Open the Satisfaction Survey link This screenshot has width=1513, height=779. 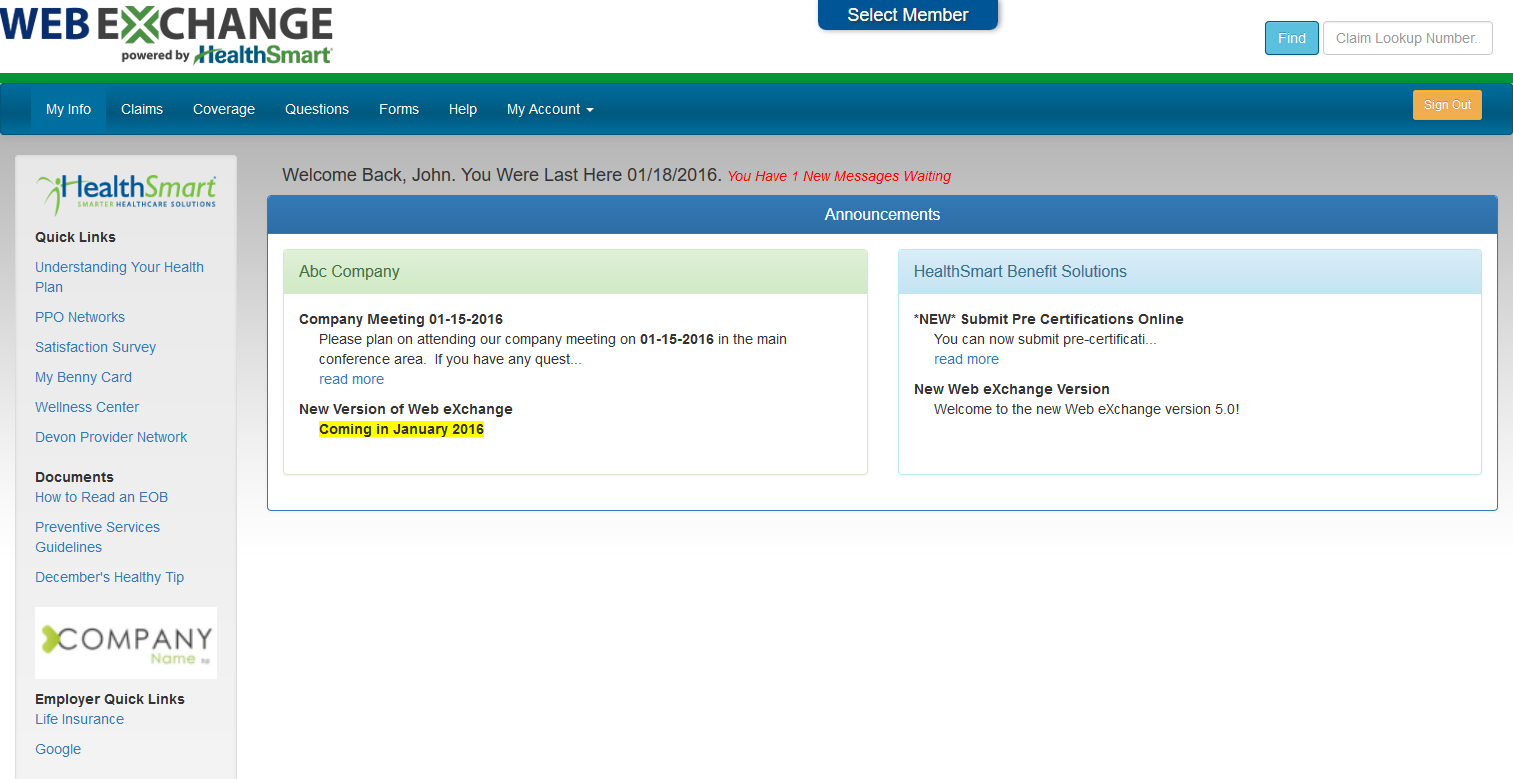pyautogui.click(x=96, y=347)
